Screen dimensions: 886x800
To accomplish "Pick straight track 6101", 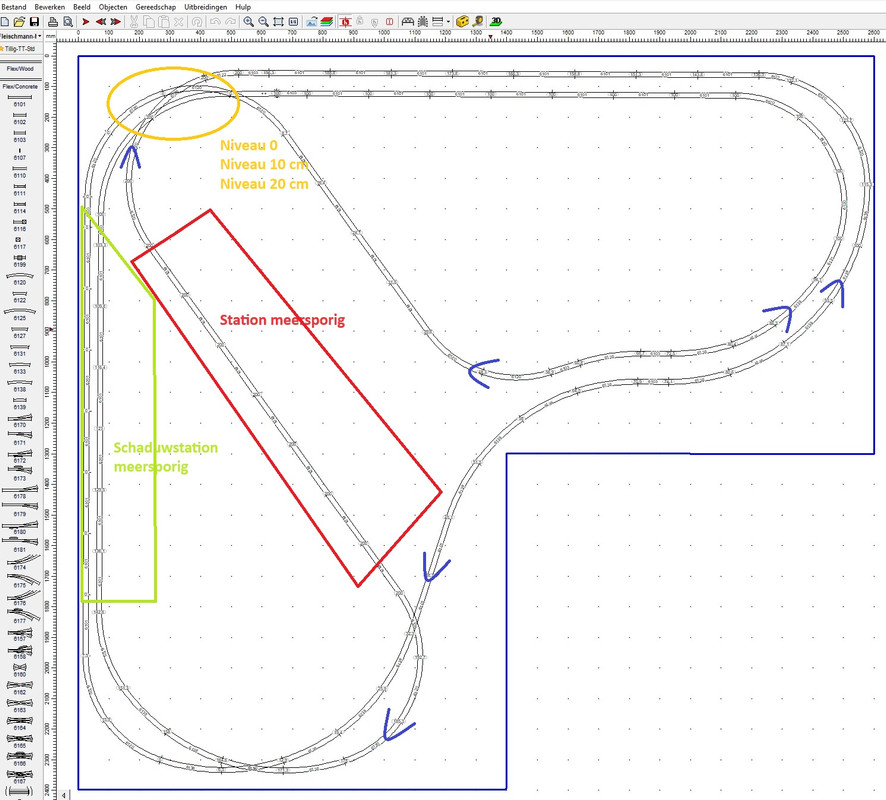I will [x=20, y=101].
